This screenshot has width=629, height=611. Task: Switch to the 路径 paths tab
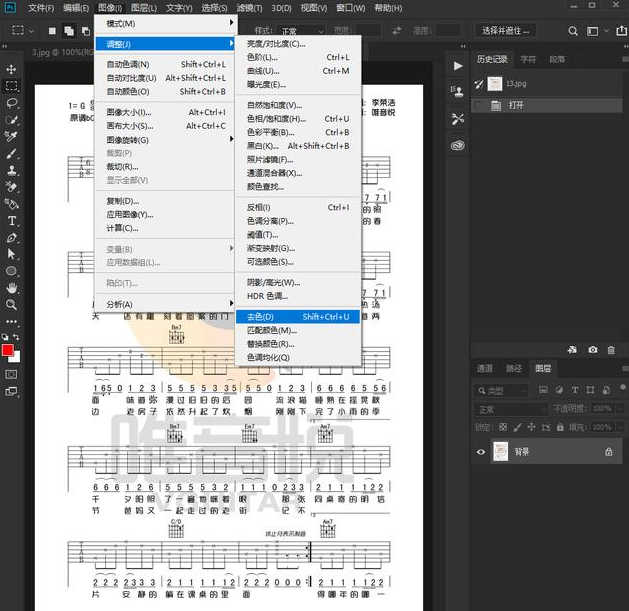(x=514, y=368)
